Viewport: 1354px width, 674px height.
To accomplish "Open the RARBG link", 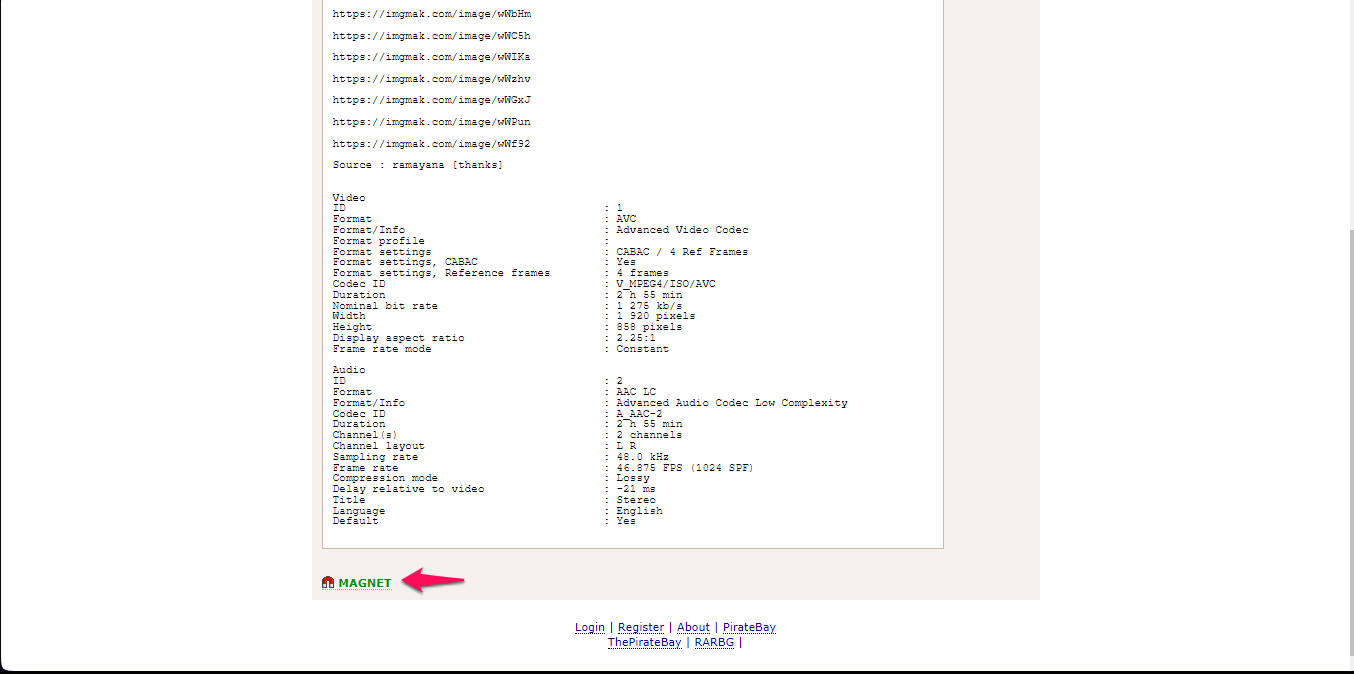I will click(714, 643).
